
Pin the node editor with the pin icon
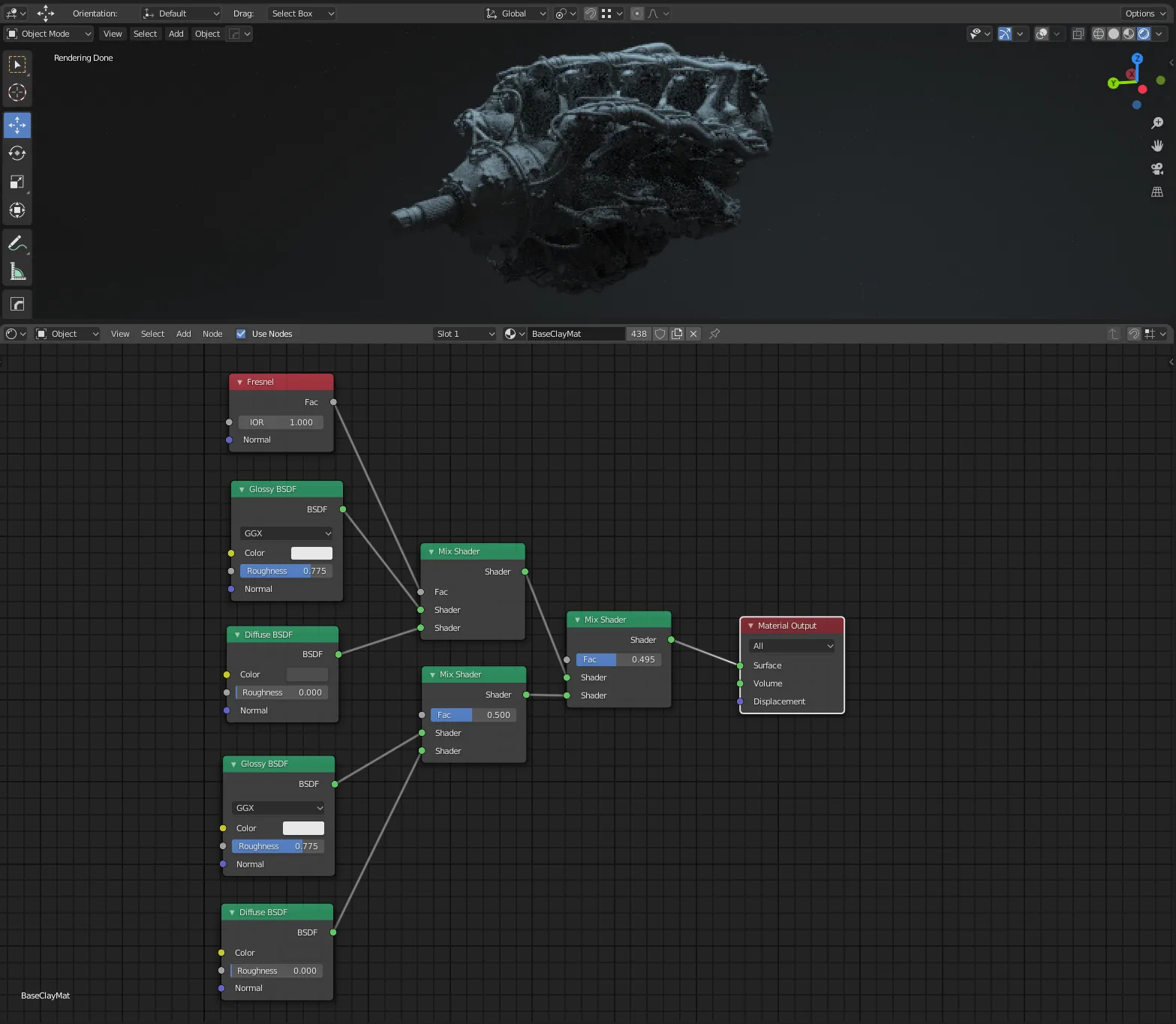(x=714, y=334)
